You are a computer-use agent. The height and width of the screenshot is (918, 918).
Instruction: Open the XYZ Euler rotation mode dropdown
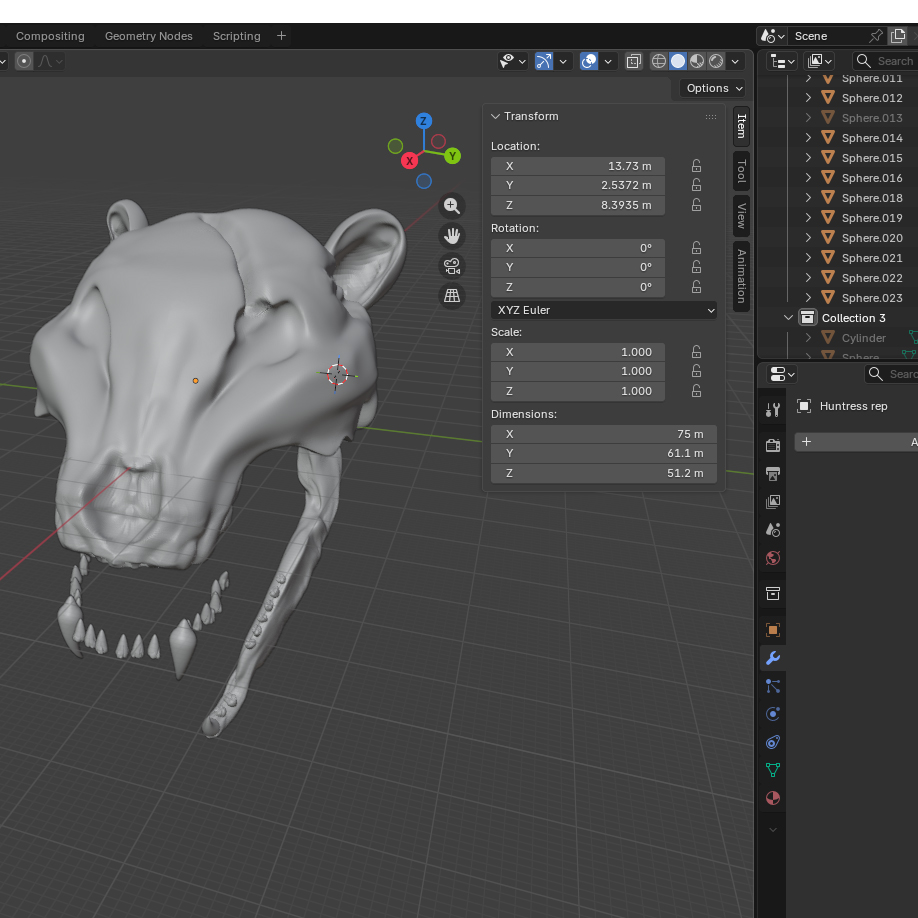[x=604, y=310]
